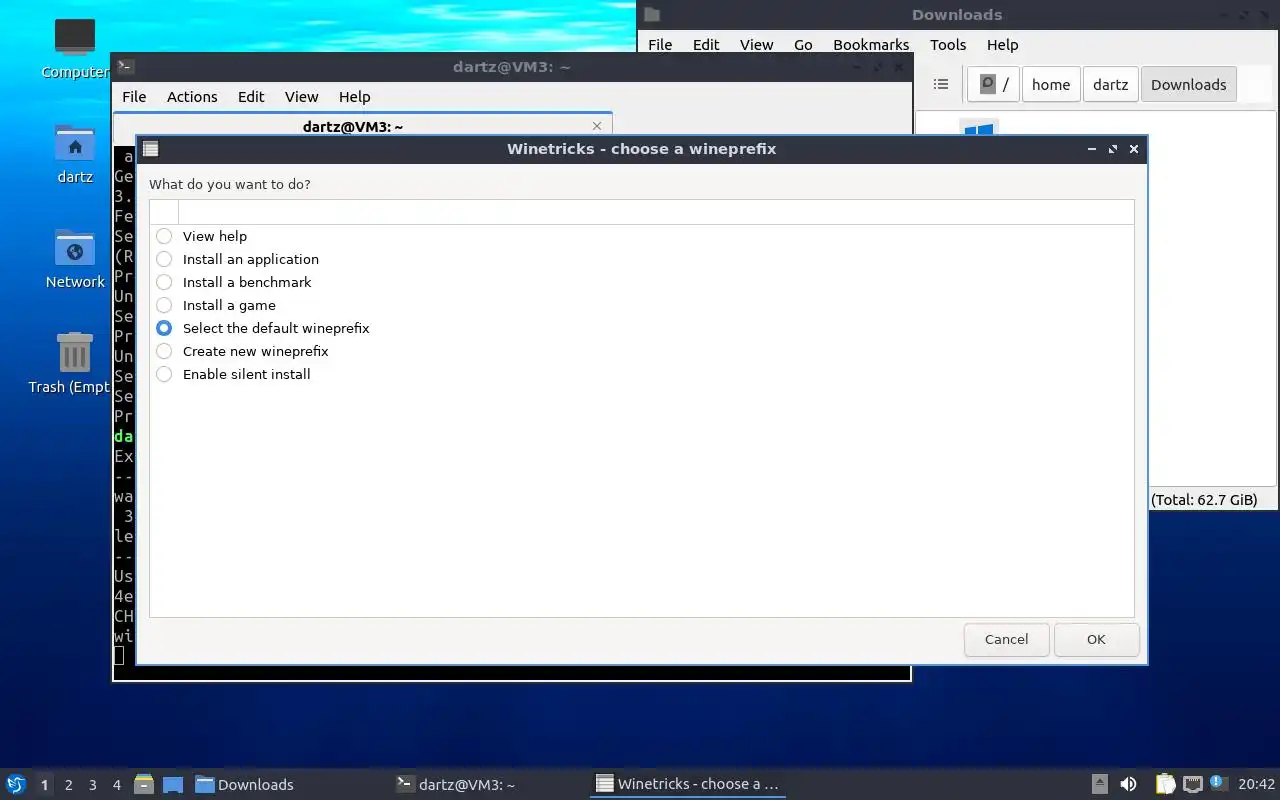Open the Go menu in Downloads window
1280x800 pixels.
point(803,45)
